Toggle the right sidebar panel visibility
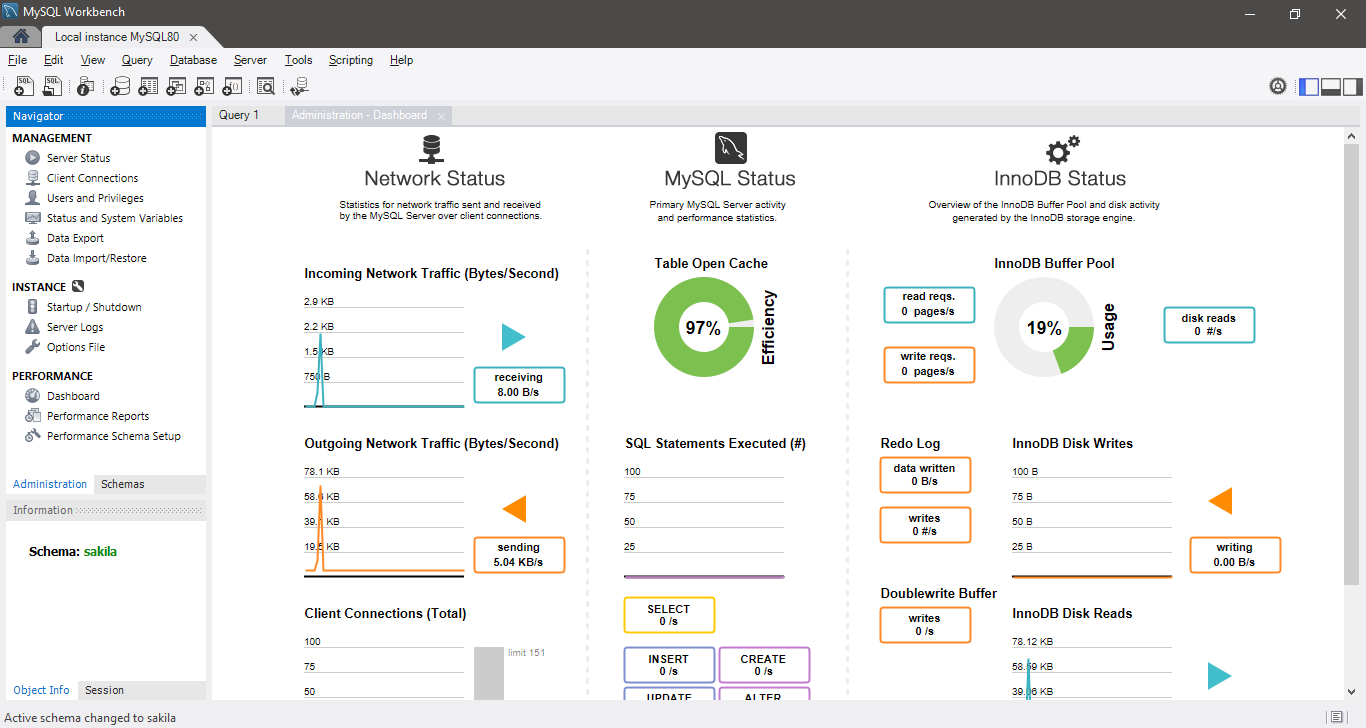Image resolution: width=1366 pixels, height=728 pixels. pyautogui.click(x=1353, y=86)
